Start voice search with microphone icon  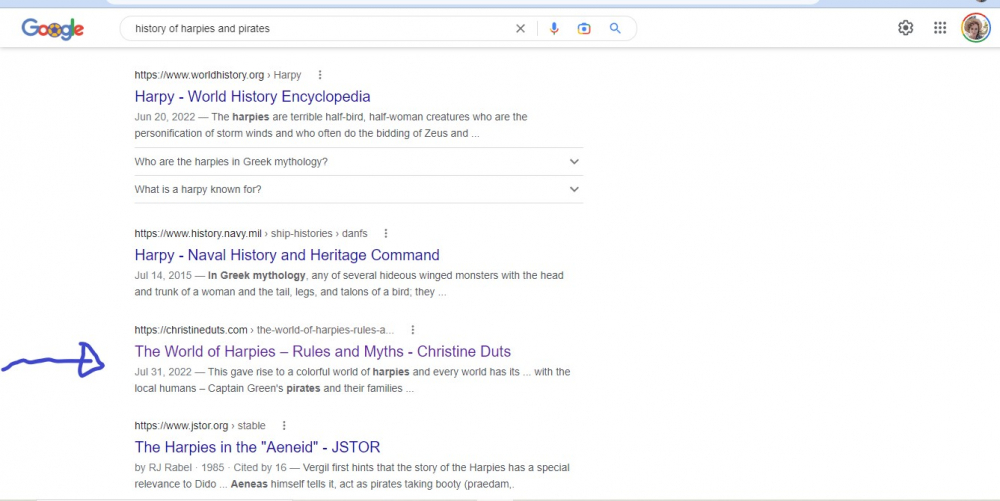[554, 29]
